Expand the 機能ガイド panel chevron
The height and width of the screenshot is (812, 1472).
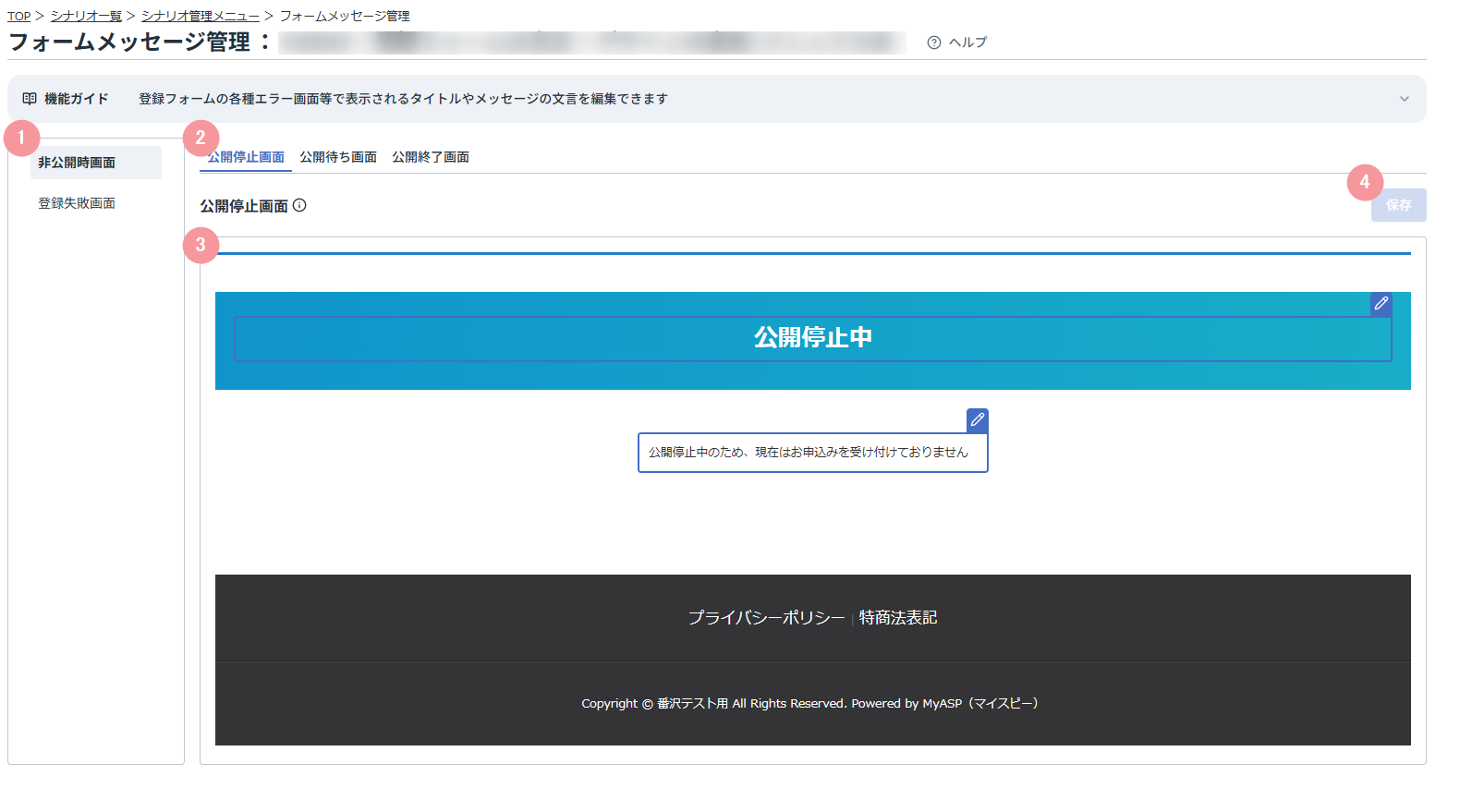pos(1404,99)
